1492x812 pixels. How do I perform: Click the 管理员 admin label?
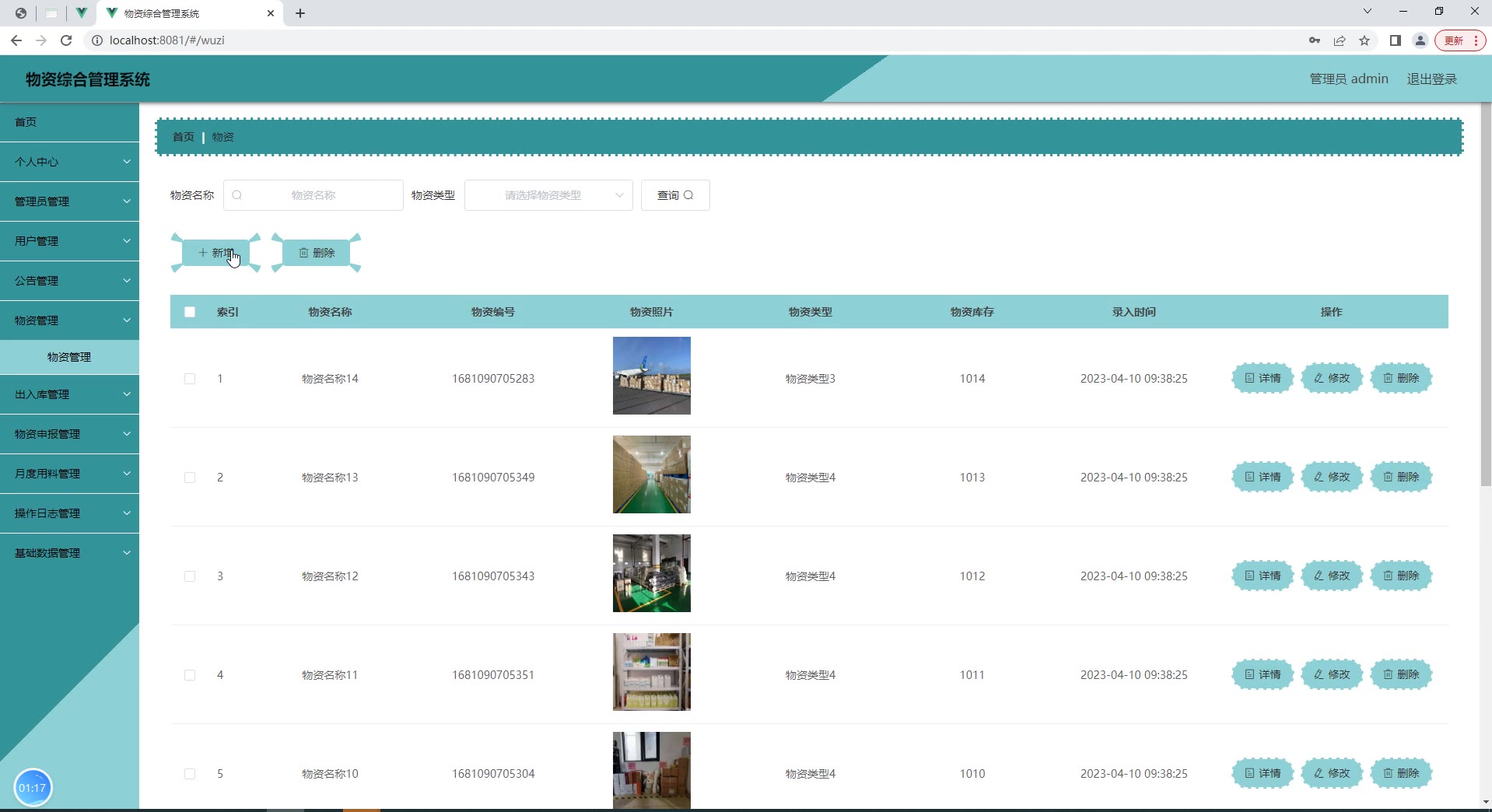coord(1349,79)
